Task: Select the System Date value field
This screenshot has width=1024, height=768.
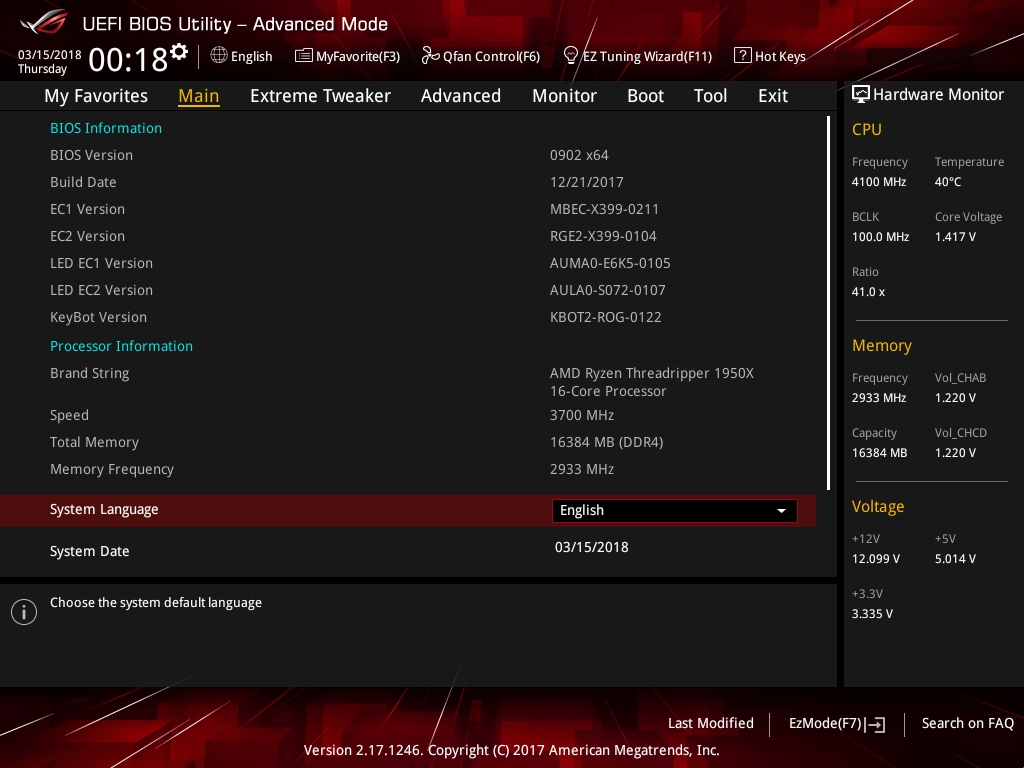Action: [x=592, y=547]
